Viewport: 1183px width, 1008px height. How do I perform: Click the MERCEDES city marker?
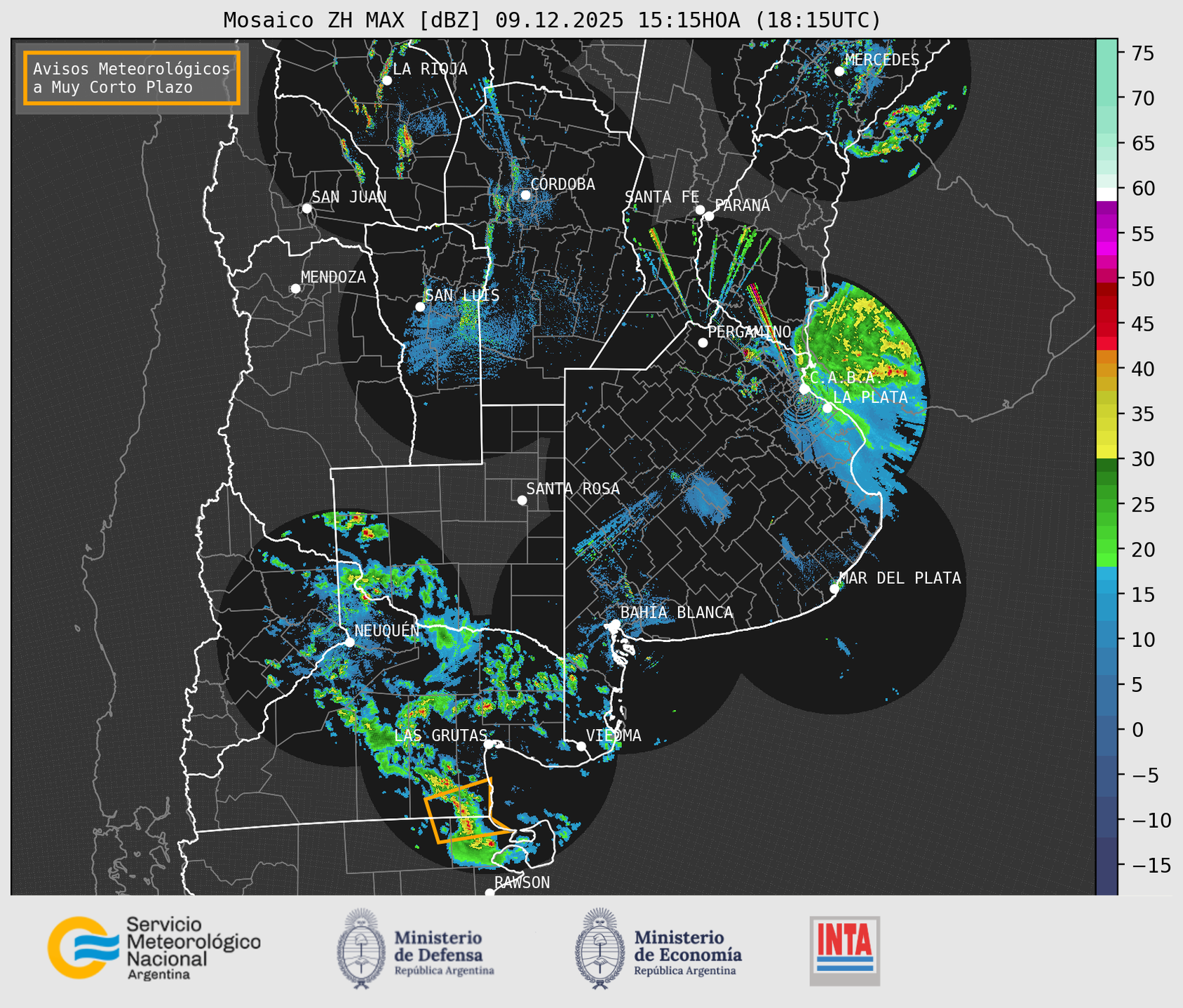coord(839,71)
